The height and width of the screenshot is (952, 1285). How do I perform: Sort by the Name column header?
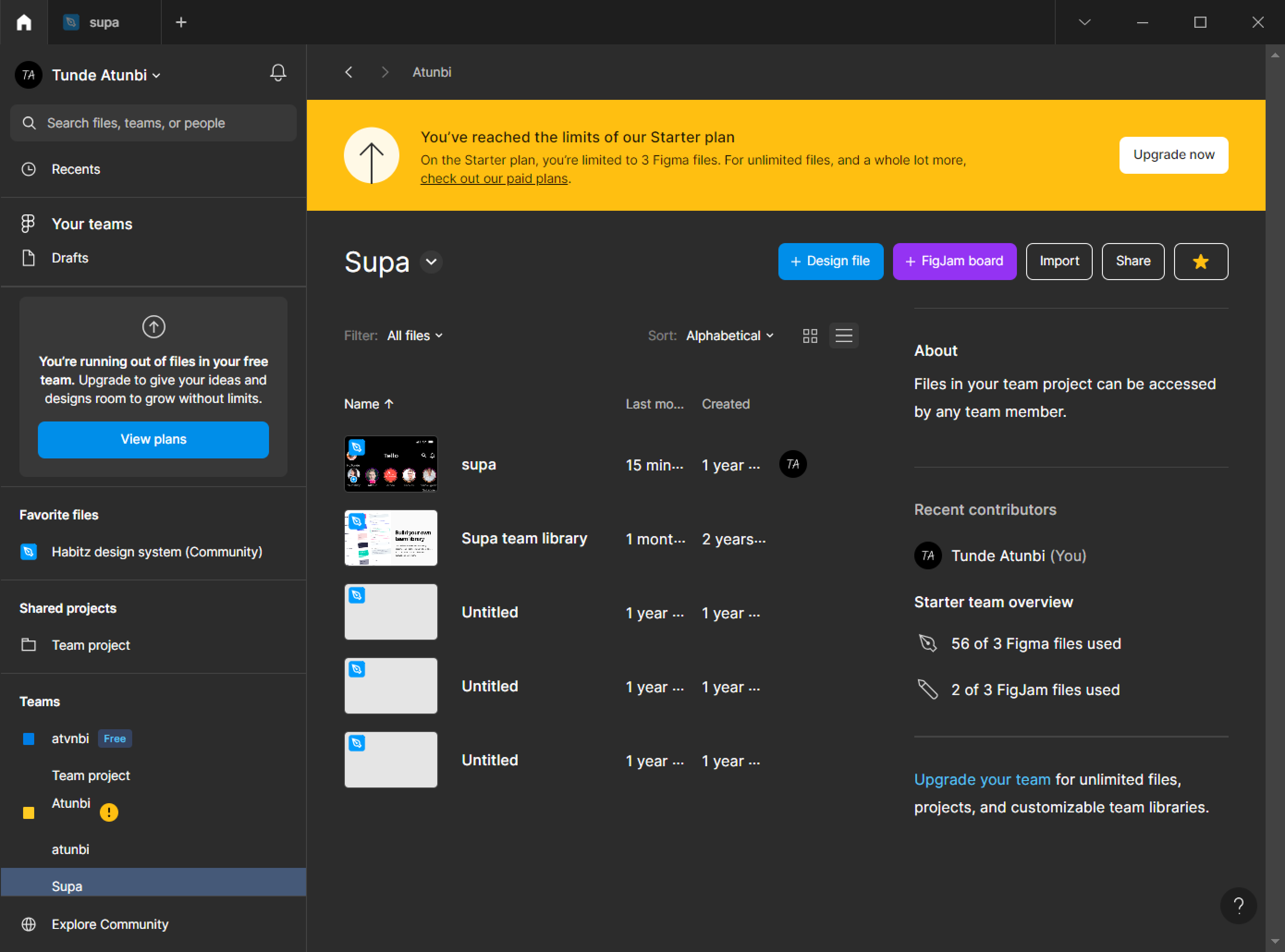(x=369, y=404)
